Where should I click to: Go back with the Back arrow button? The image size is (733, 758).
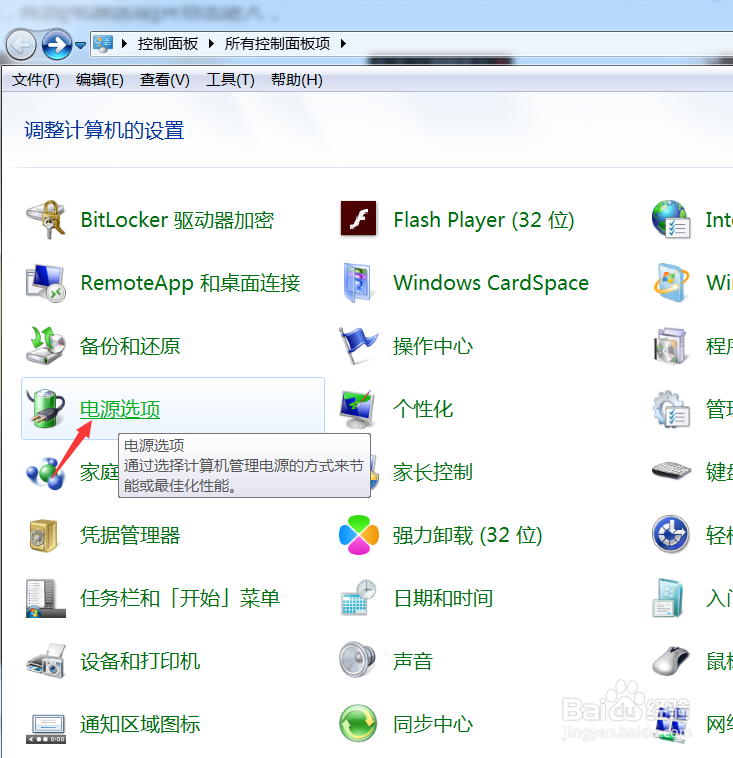(21, 45)
